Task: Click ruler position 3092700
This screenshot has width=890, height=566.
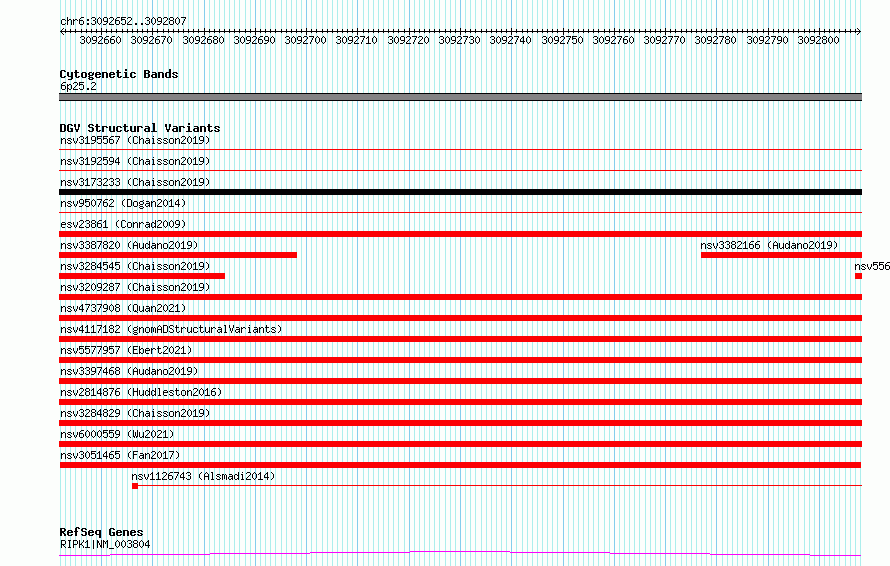Action: 305,40
